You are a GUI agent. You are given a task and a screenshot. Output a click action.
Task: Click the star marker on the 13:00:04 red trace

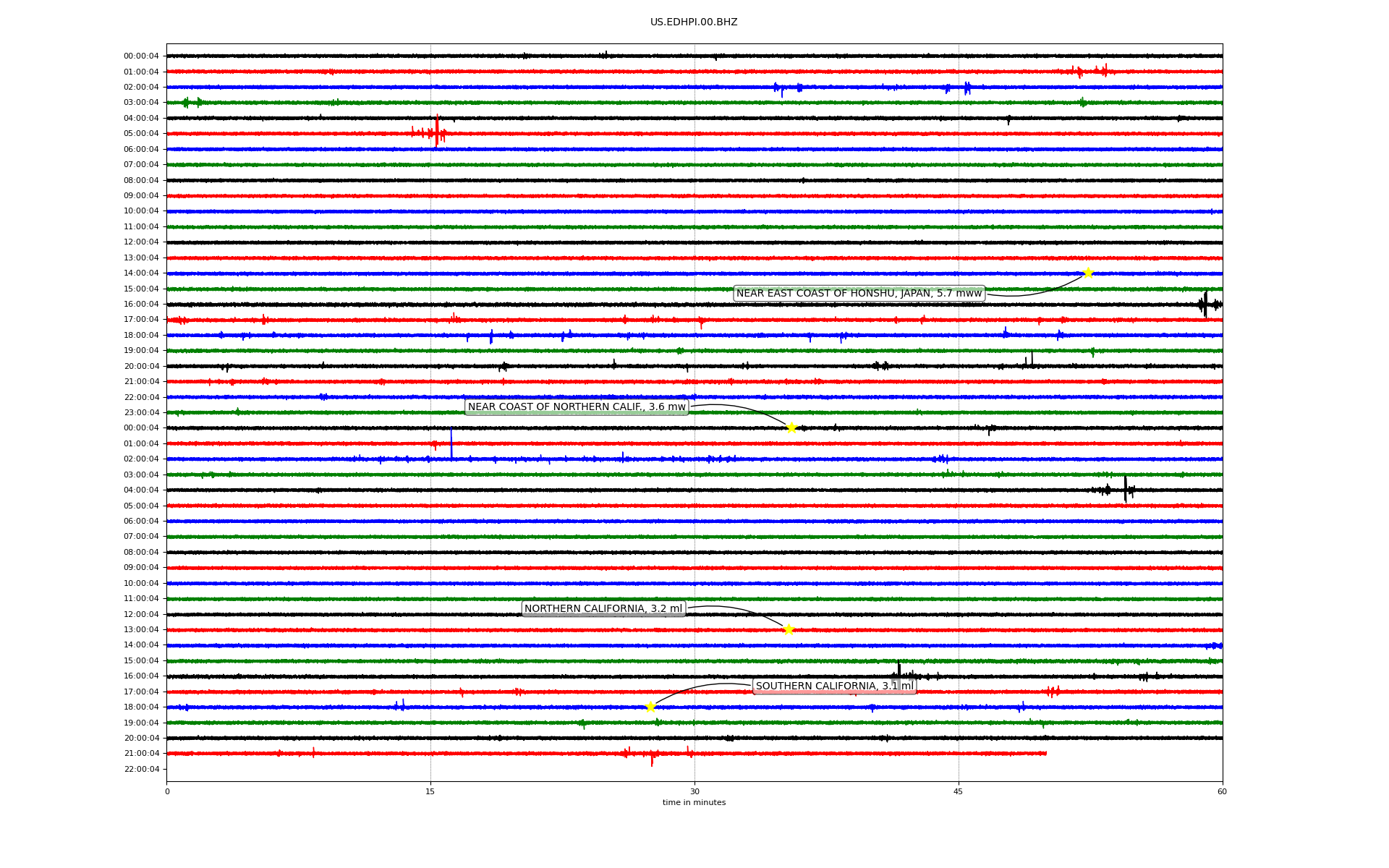(x=789, y=629)
